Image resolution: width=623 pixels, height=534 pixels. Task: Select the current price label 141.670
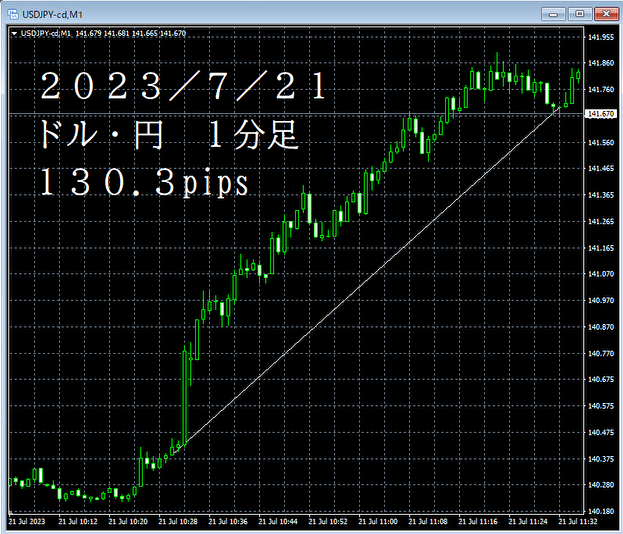(x=601, y=114)
